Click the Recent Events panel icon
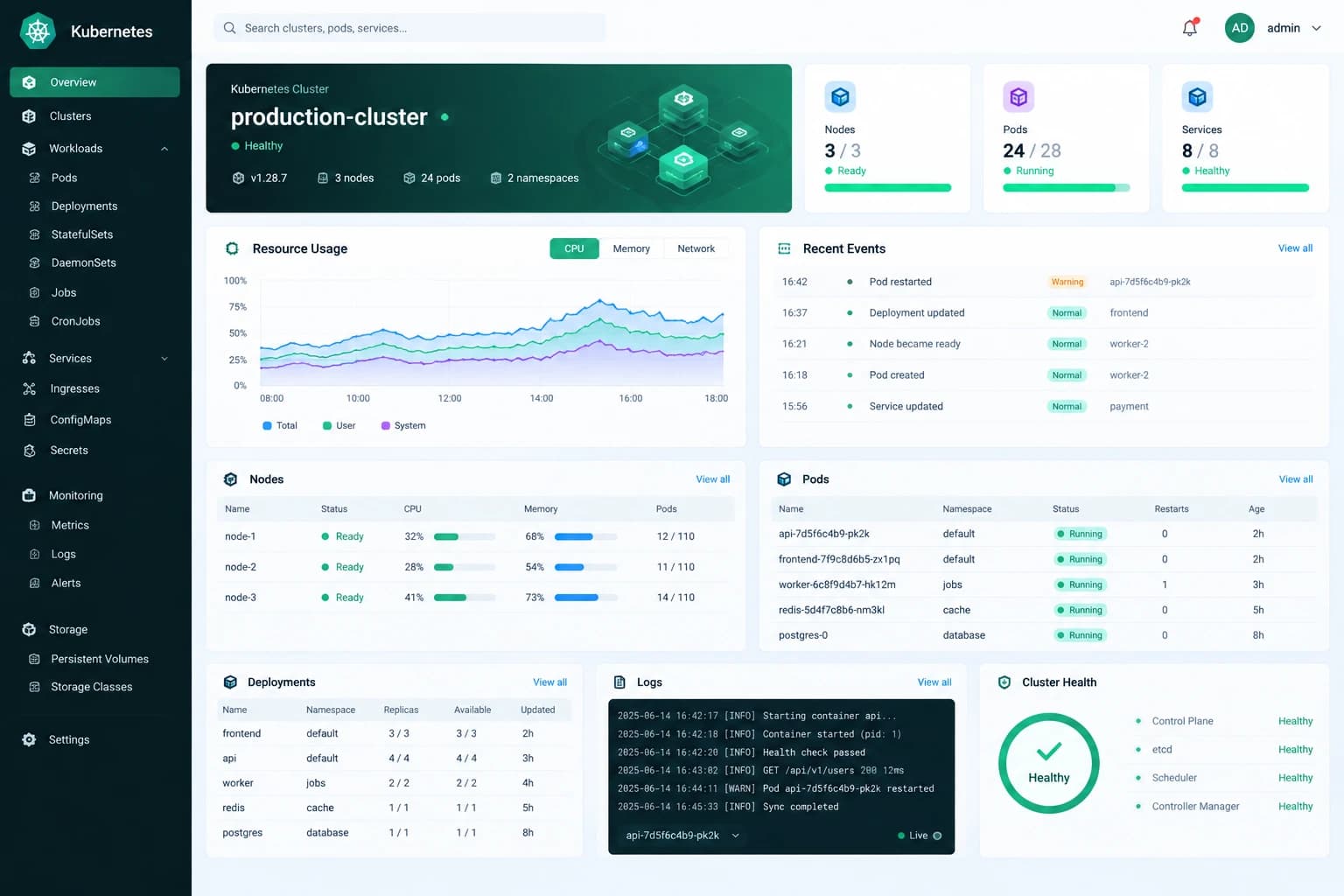The image size is (1344, 896). click(784, 248)
